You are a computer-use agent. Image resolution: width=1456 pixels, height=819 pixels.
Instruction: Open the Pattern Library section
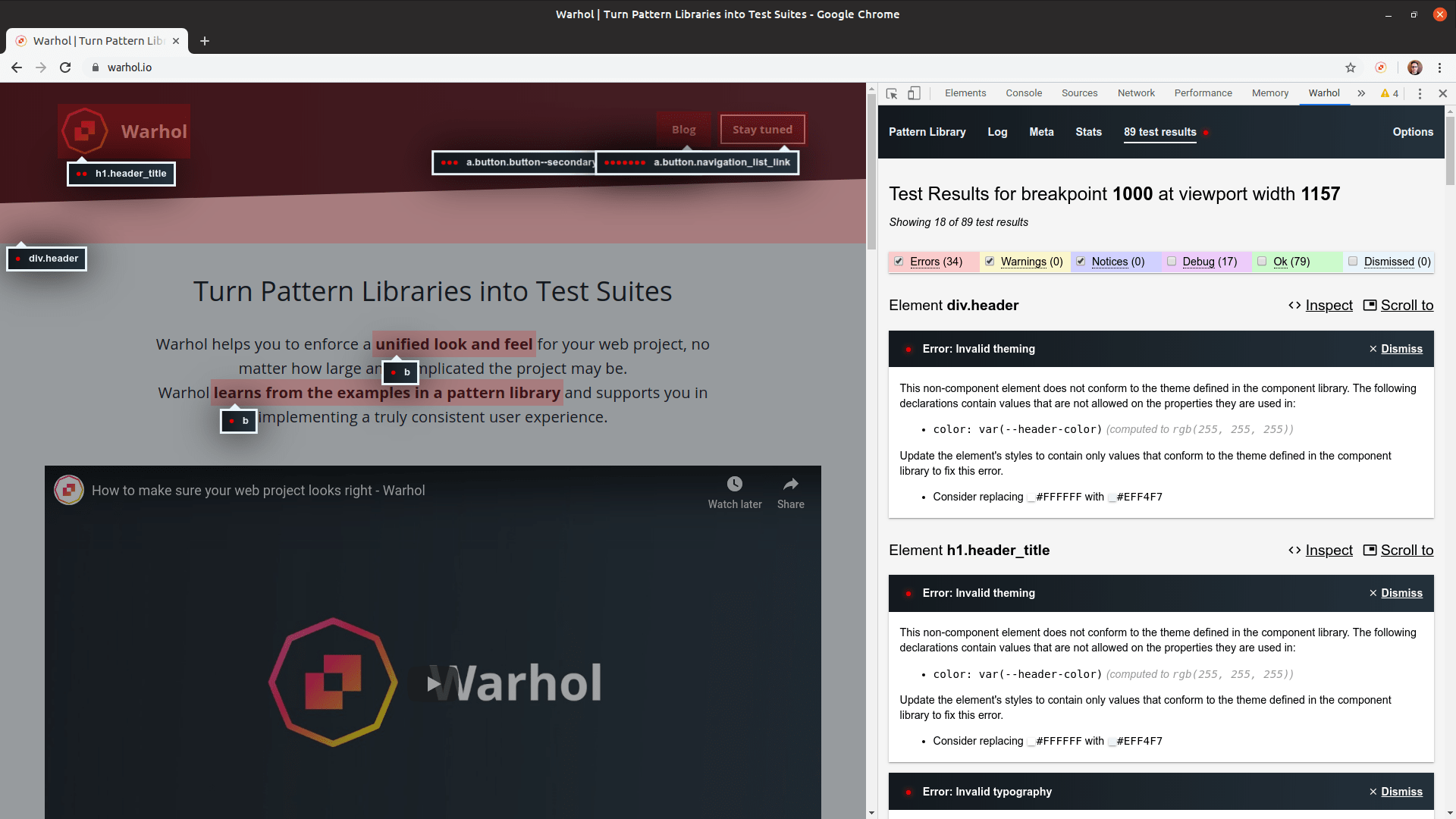pos(927,132)
